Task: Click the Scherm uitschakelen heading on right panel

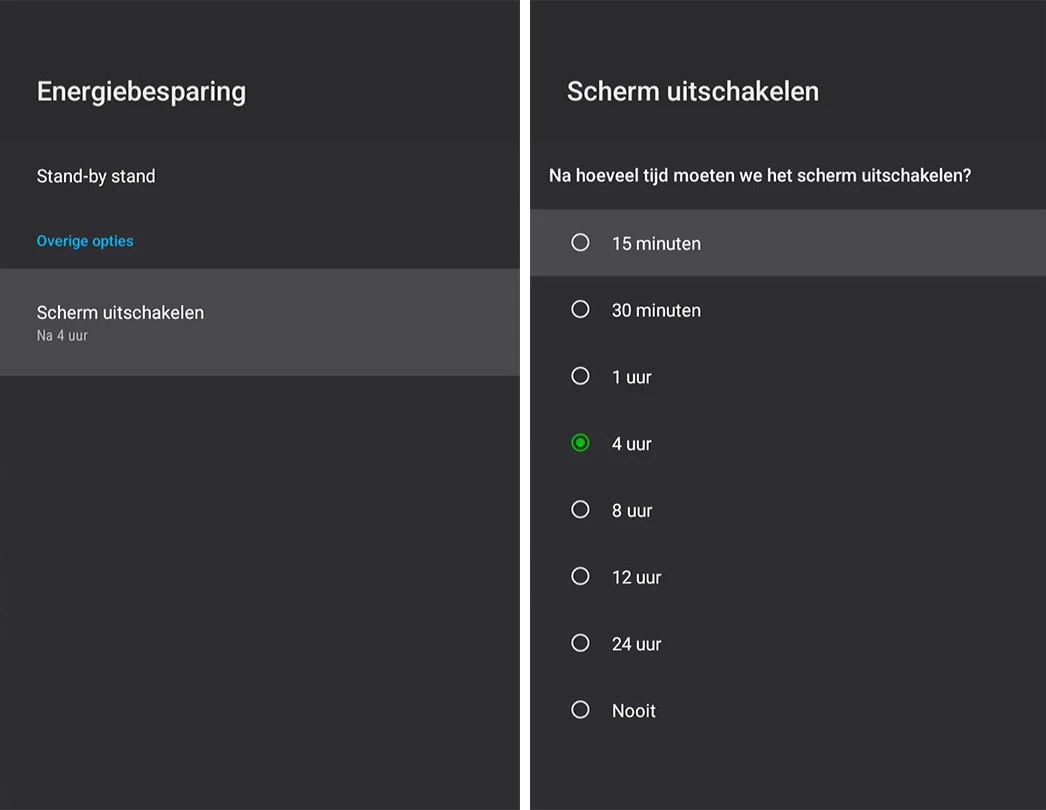Action: click(693, 91)
